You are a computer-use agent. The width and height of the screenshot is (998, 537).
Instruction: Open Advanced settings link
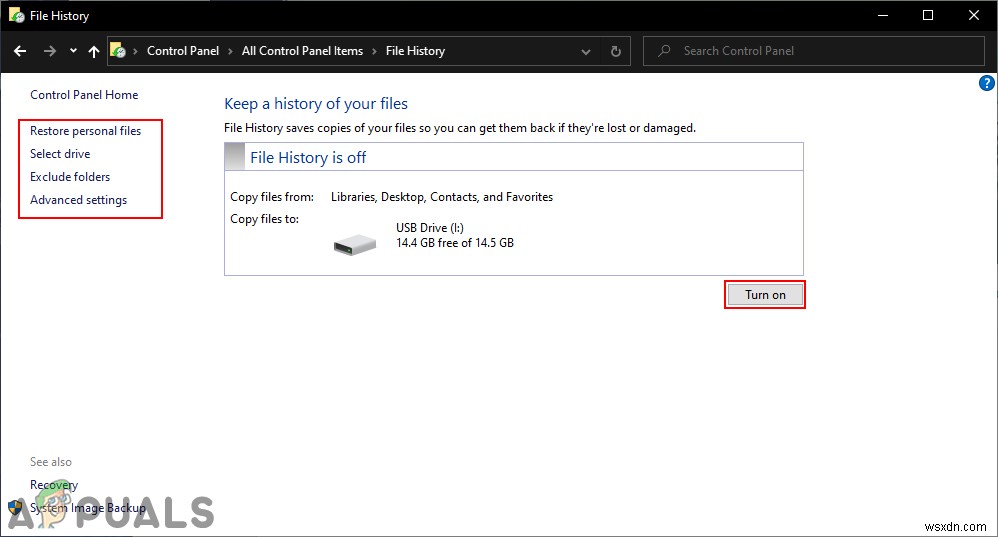[x=79, y=200]
